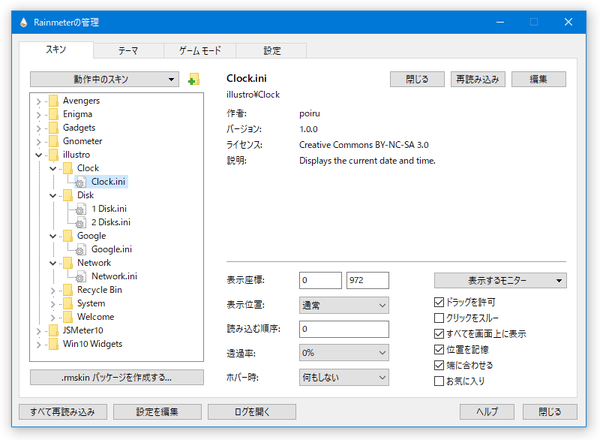
Task: Click the Clock.ini file icon
Action: pos(81,182)
